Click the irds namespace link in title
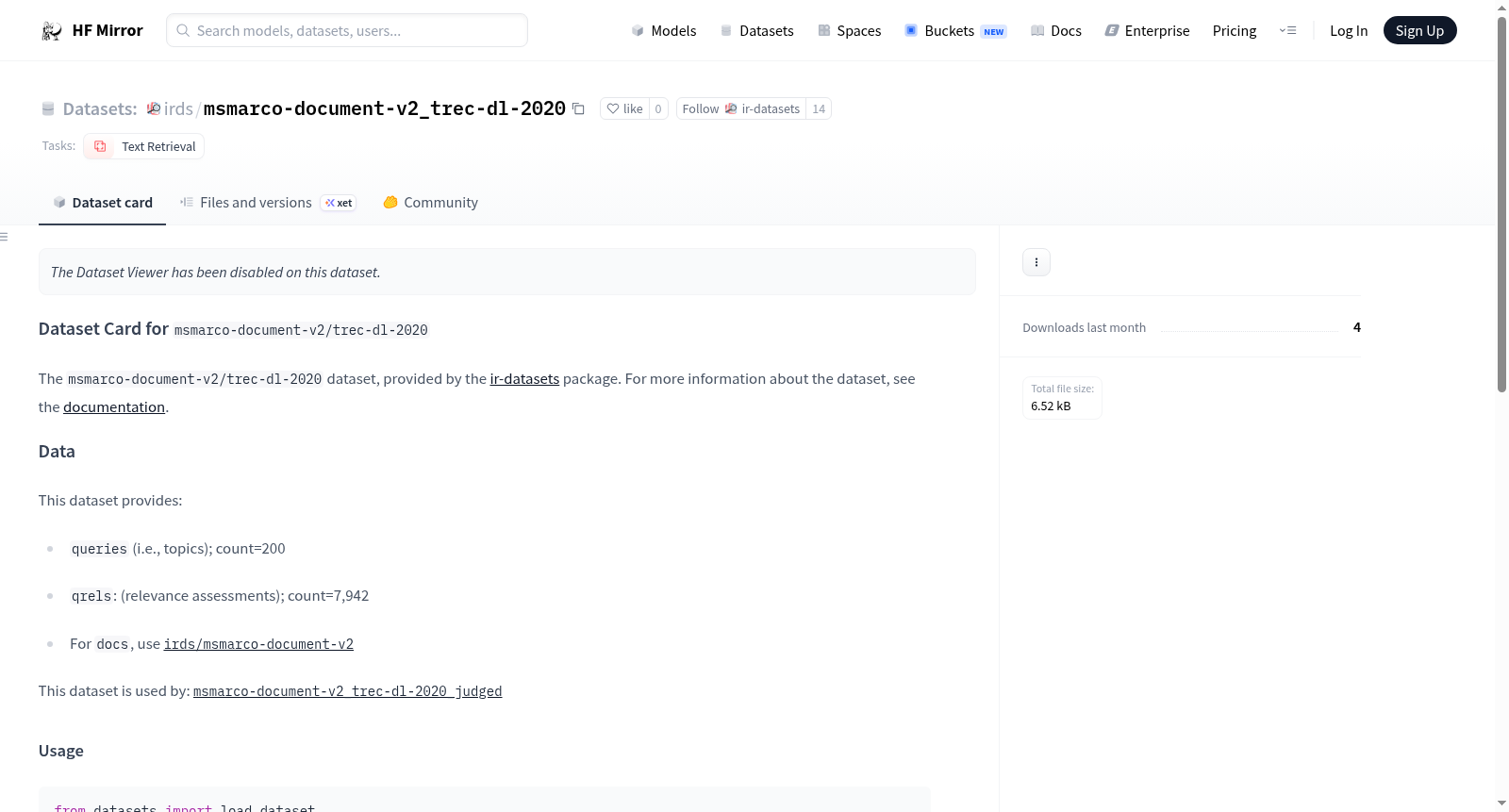Viewport: 1509px width, 812px height. (x=178, y=109)
